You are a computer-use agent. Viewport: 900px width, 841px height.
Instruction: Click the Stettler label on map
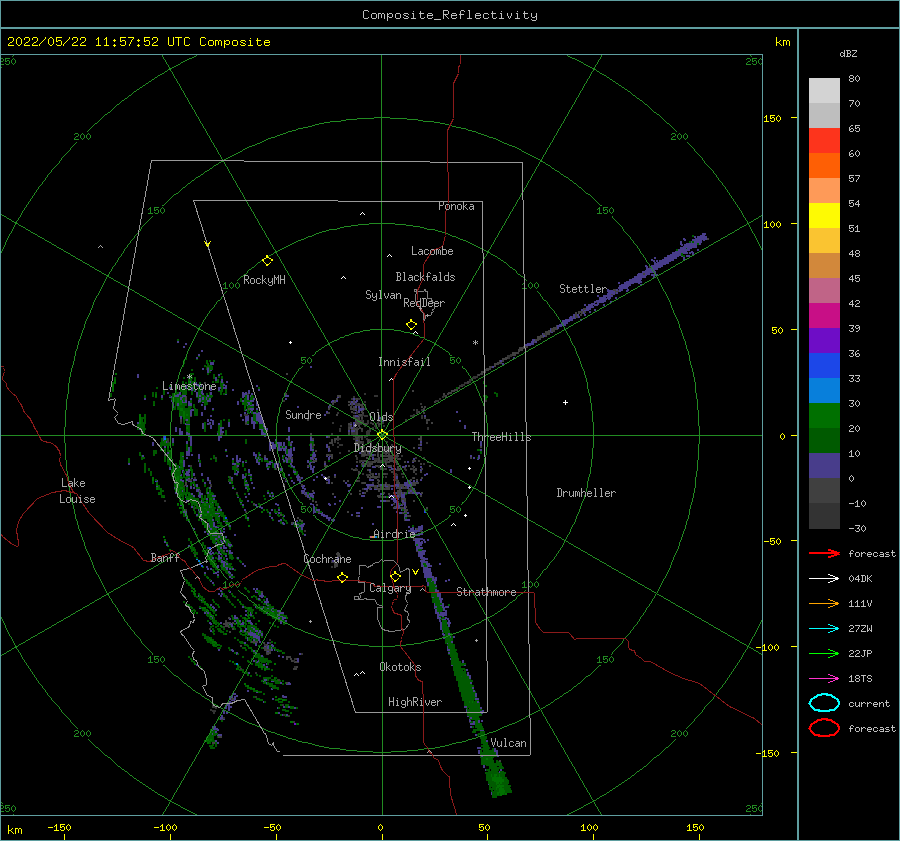583,289
